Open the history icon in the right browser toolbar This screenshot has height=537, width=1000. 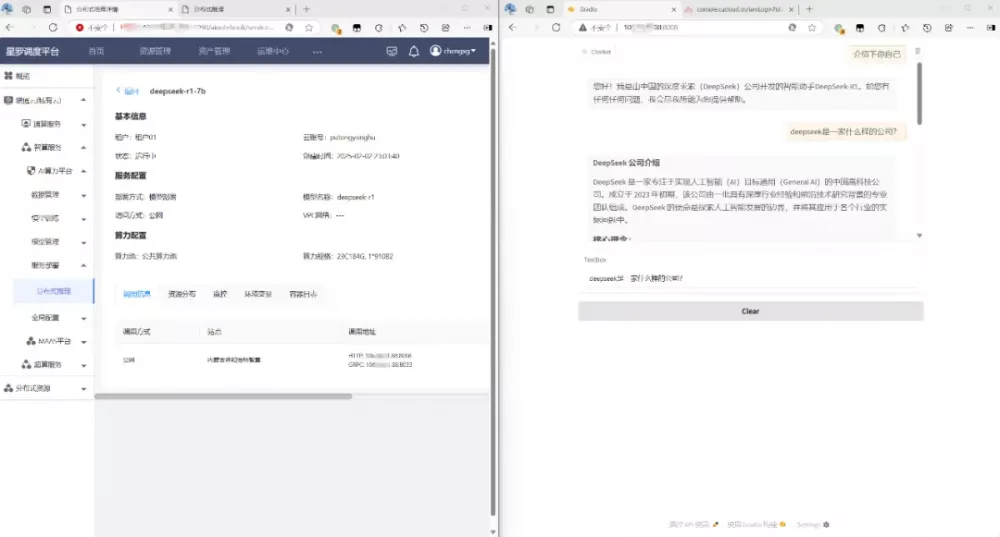[x=927, y=27]
